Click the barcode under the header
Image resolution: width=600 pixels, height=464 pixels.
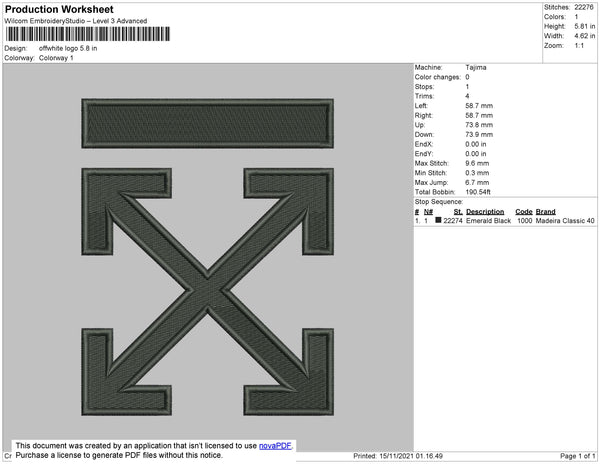point(88,34)
